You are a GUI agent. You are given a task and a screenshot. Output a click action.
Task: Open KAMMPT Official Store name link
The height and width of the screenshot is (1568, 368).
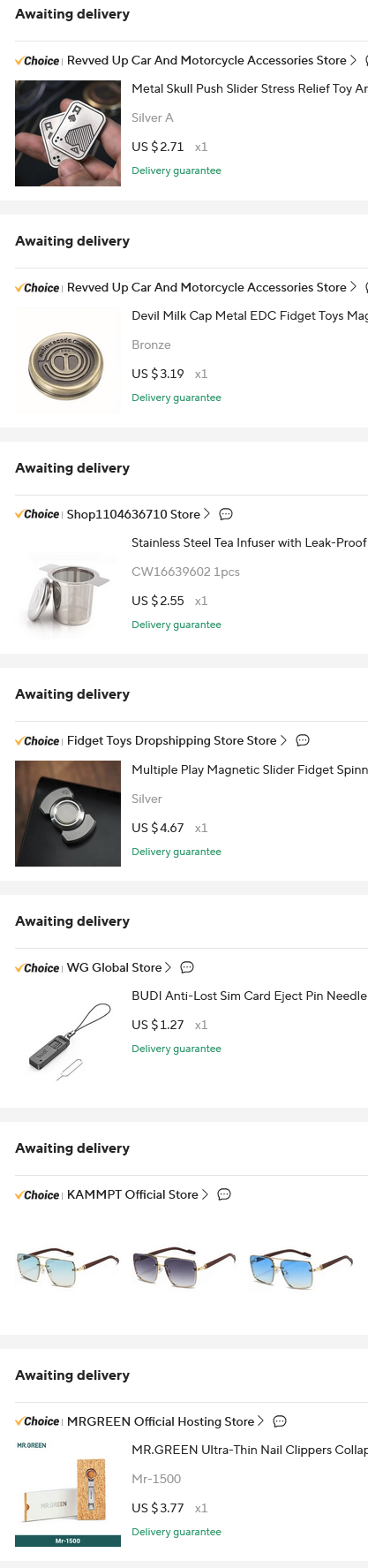132,1194
